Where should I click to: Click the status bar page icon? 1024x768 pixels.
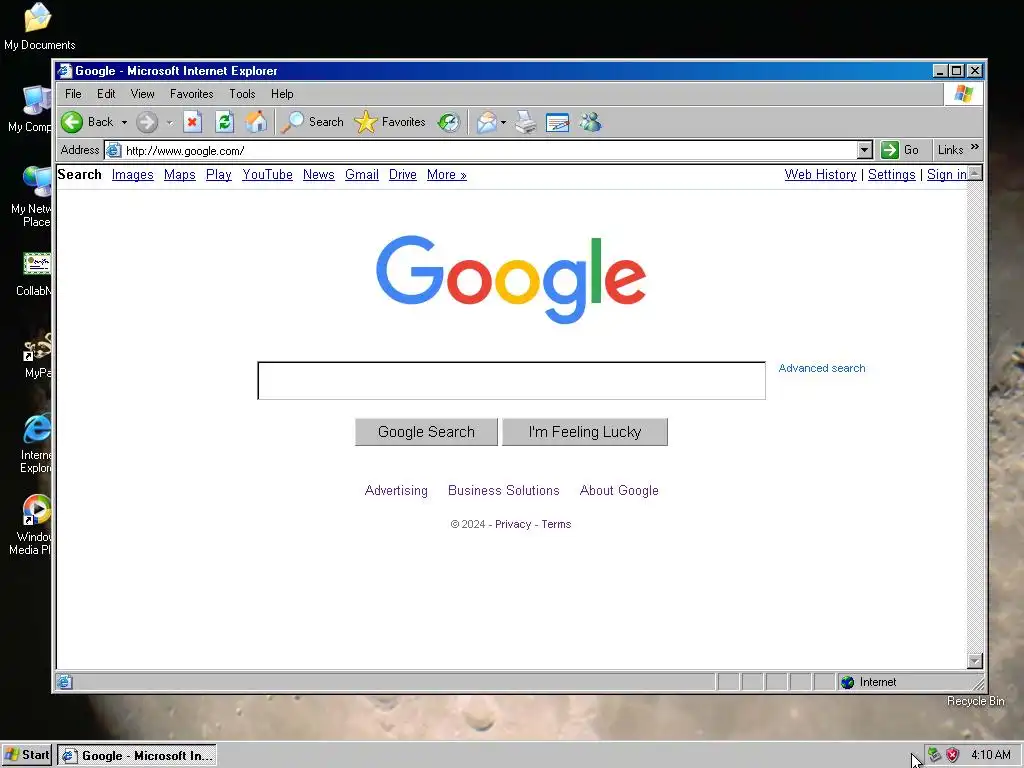coord(64,682)
